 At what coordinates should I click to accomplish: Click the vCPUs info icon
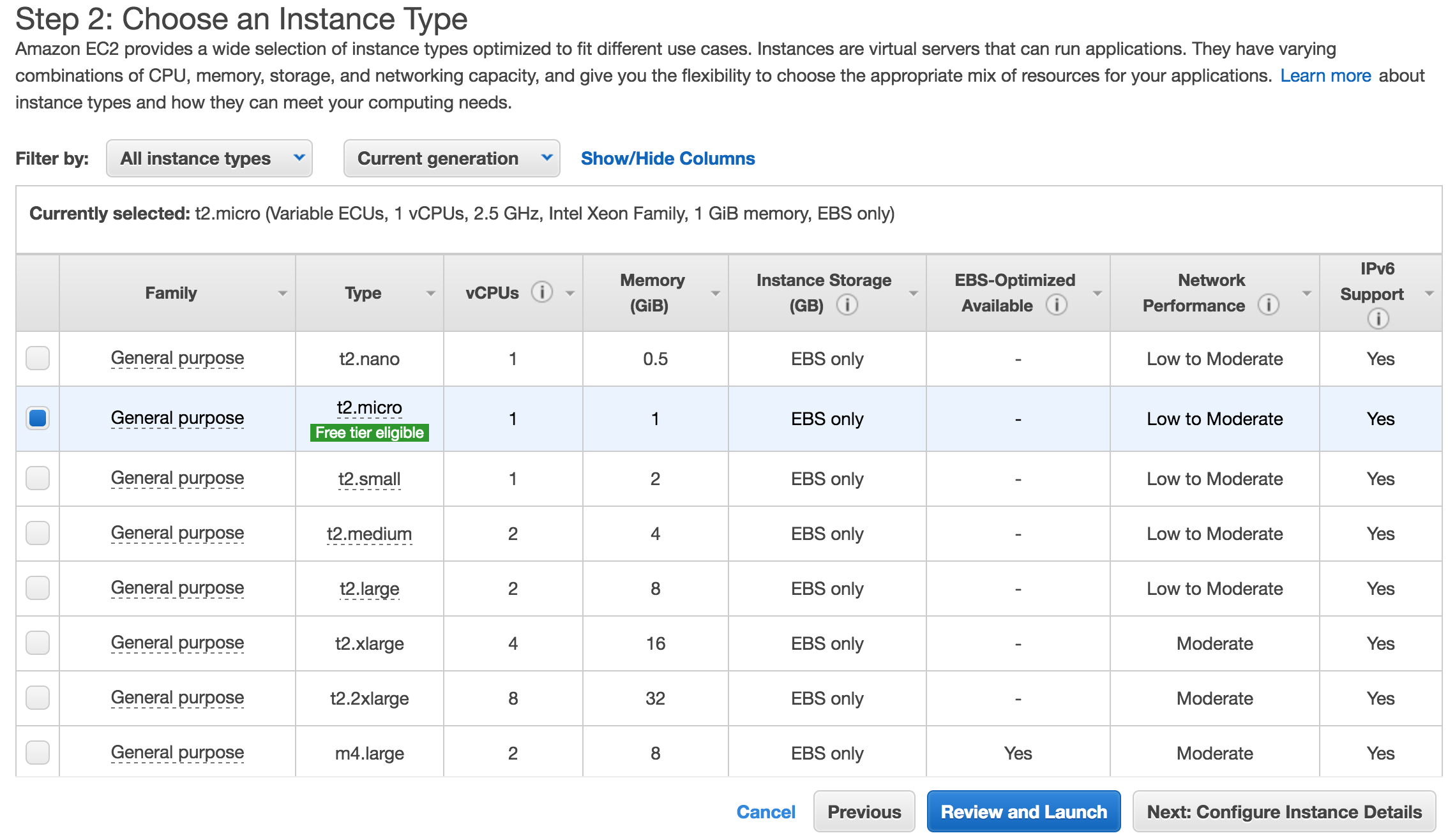coord(541,292)
